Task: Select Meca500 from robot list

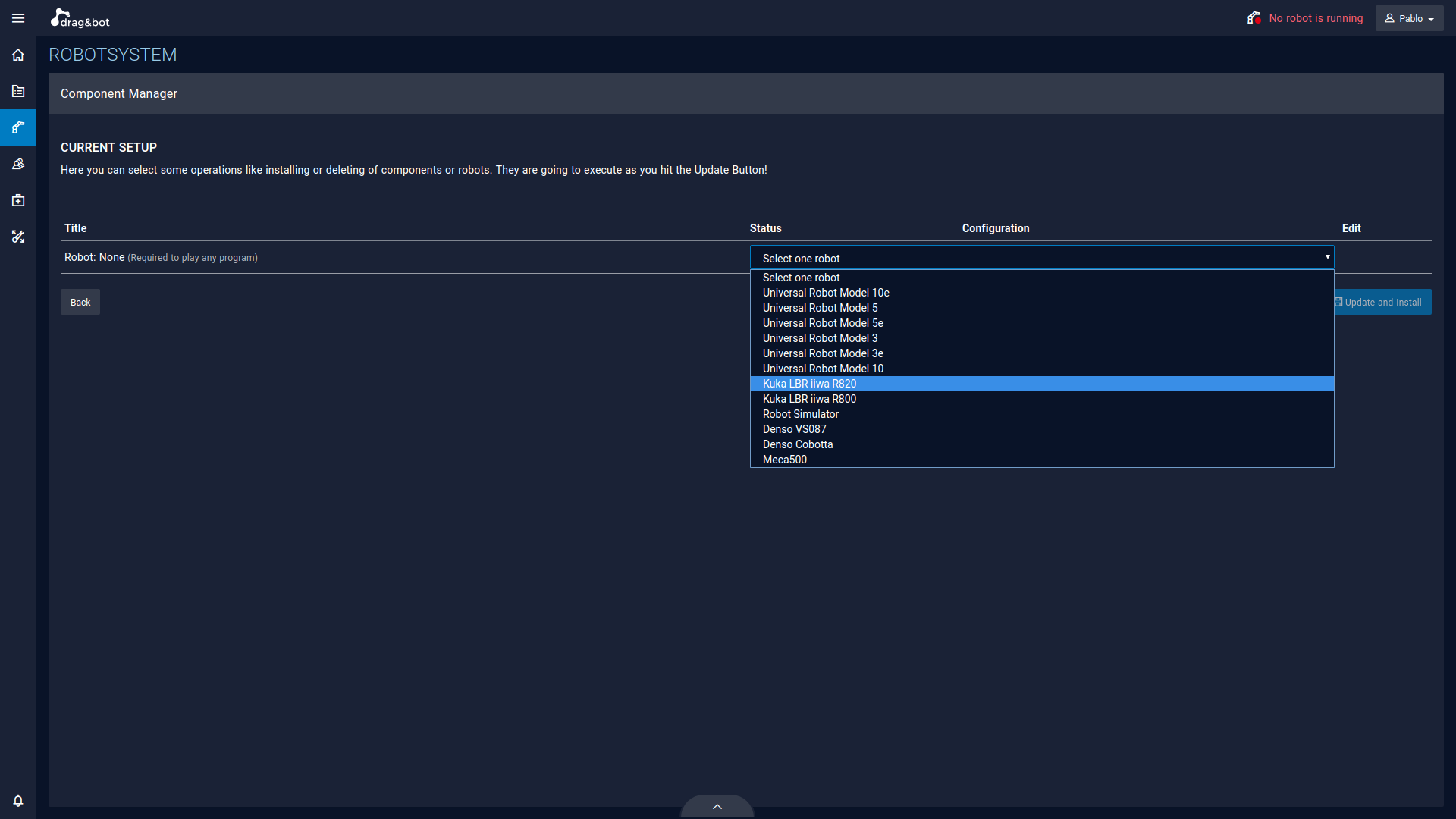Action: (x=785, y=459)
